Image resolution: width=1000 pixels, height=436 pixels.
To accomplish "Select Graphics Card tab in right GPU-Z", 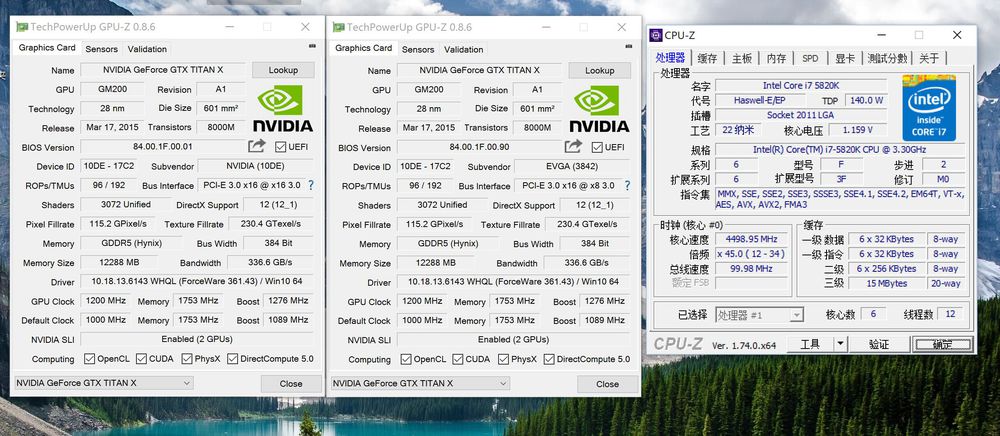I will (364, 48).
